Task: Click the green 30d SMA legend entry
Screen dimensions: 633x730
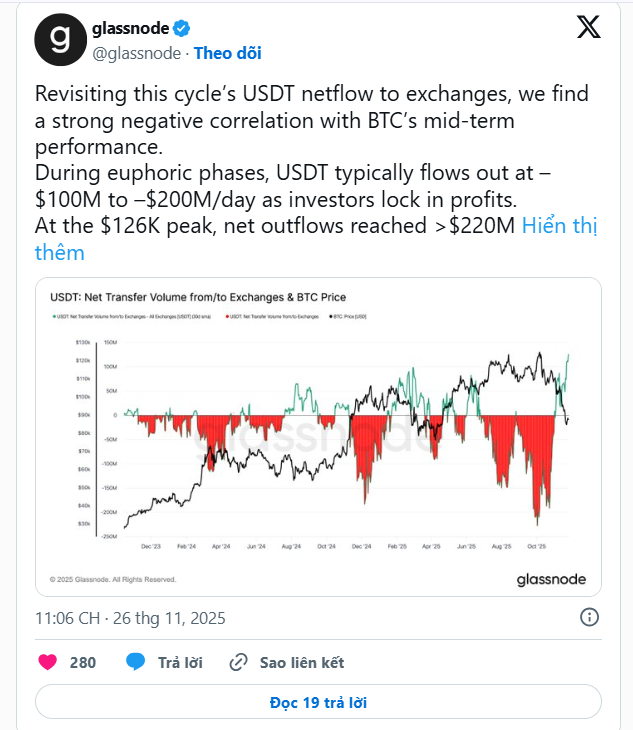Action: tap(138, 316)
